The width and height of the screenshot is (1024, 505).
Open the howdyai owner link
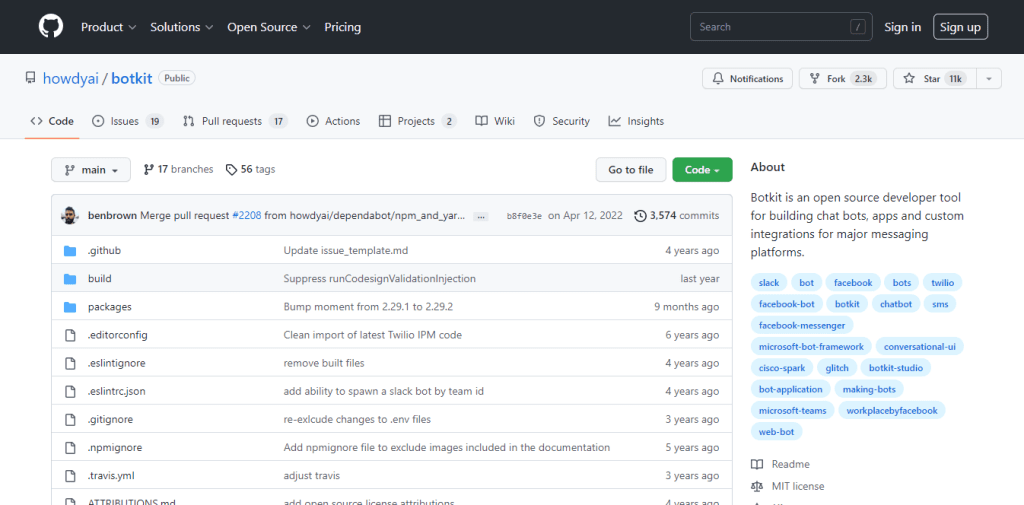[x=71, y=78]
